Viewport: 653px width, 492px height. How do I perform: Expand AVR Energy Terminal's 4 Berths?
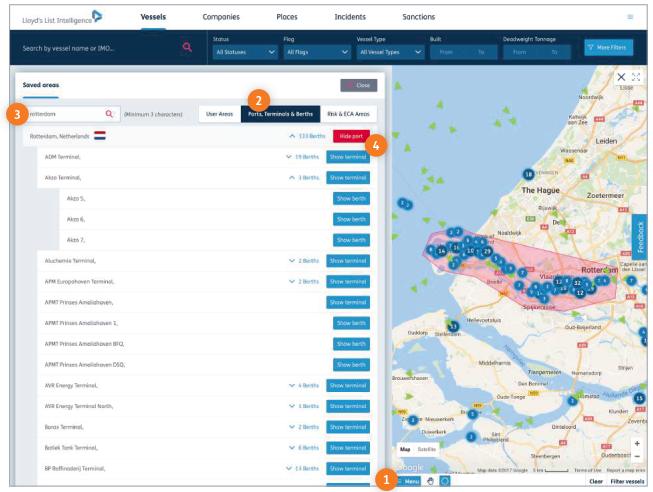click(304, 386)
